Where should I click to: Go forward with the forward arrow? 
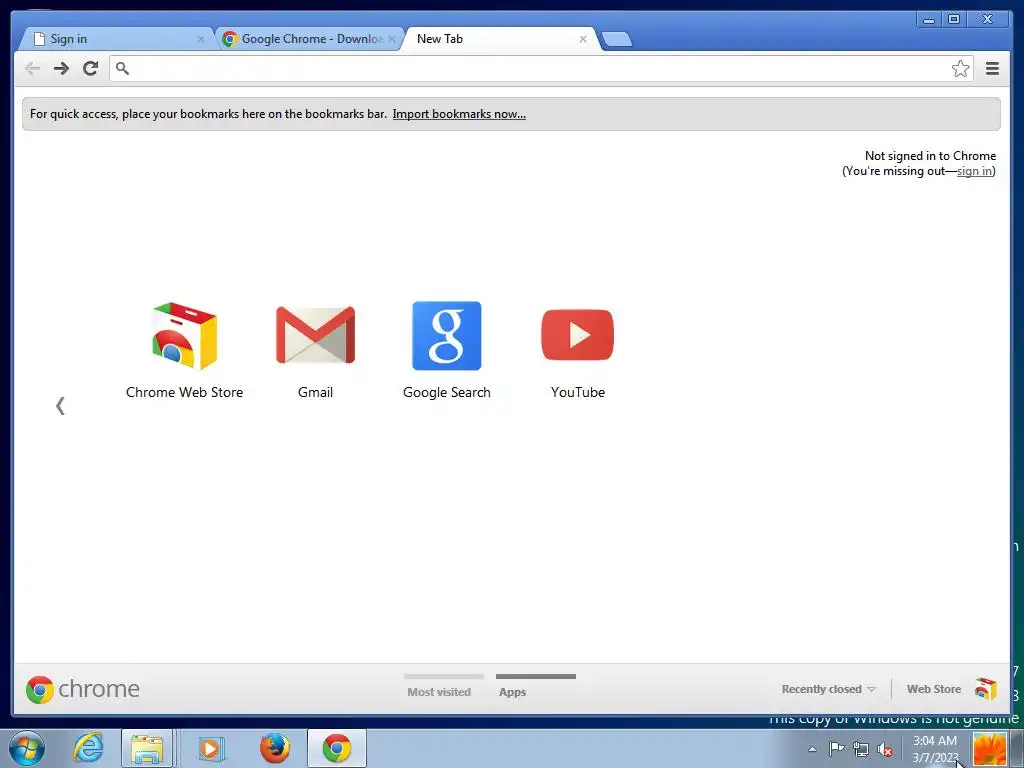(x=61, y=68)
